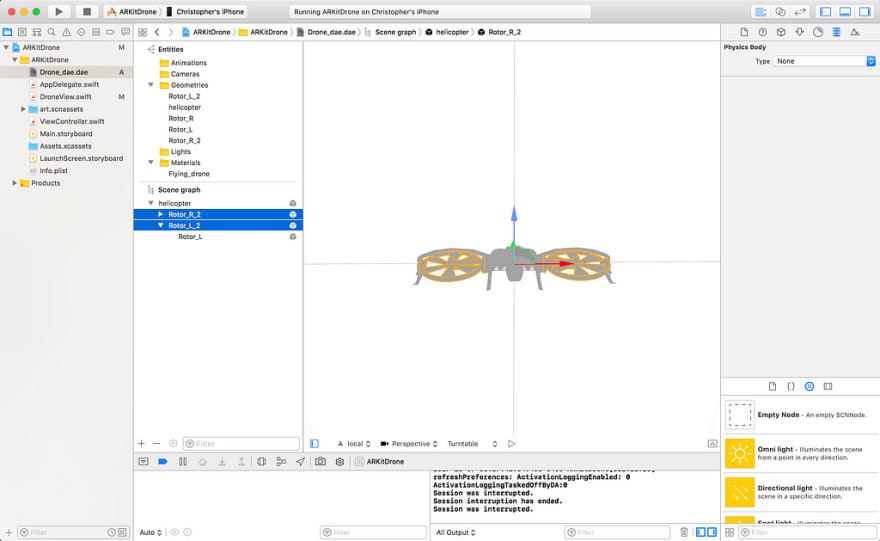The image size is (880, 541).
Task: Simulate location arrow icon
Action: [x=301, y=461]
